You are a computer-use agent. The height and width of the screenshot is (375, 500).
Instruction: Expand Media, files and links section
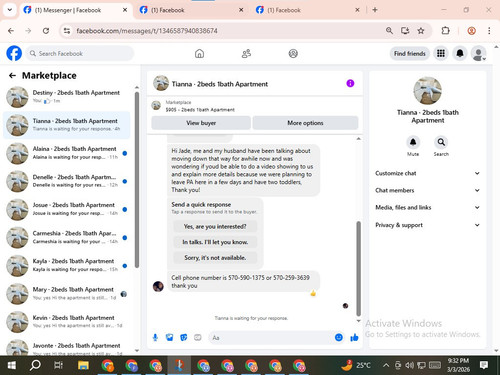(x=428, y=207)
